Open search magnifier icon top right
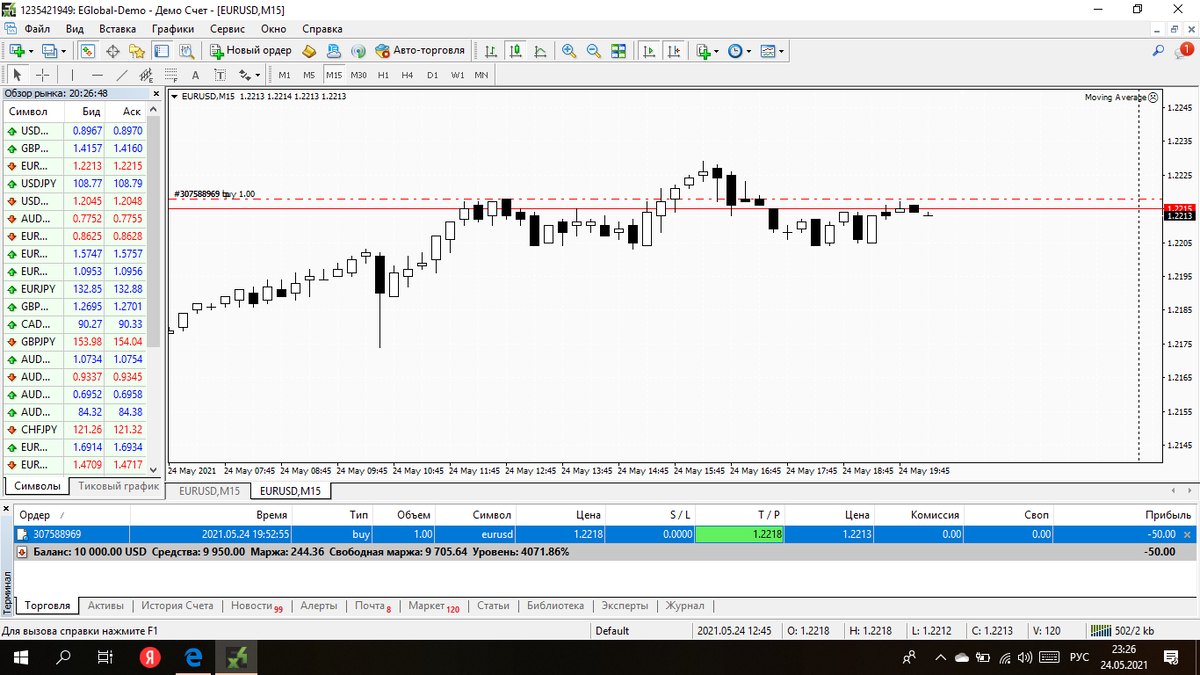Viewport: 1200px width, 675px height. pyautogui.click(x=1159, y=50)
